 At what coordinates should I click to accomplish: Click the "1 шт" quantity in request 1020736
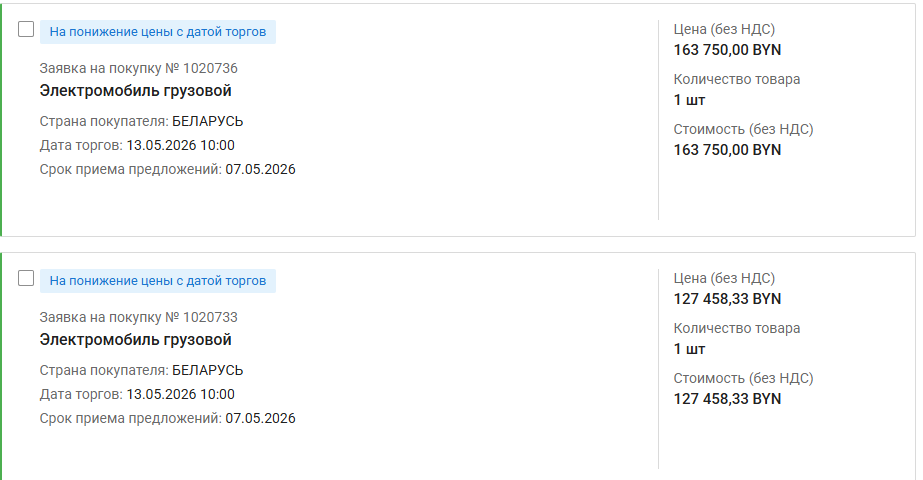click(x=689, y=99)
